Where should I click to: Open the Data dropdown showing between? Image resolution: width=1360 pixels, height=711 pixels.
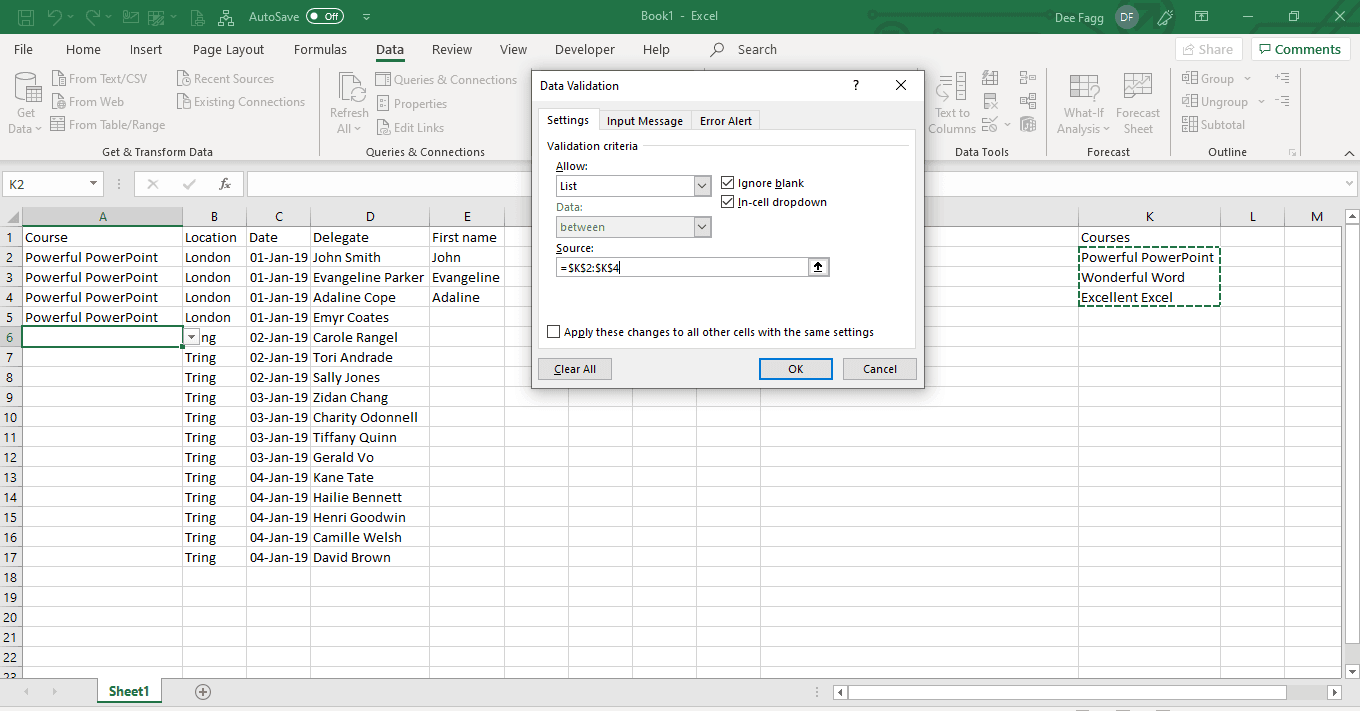point(702,227)
